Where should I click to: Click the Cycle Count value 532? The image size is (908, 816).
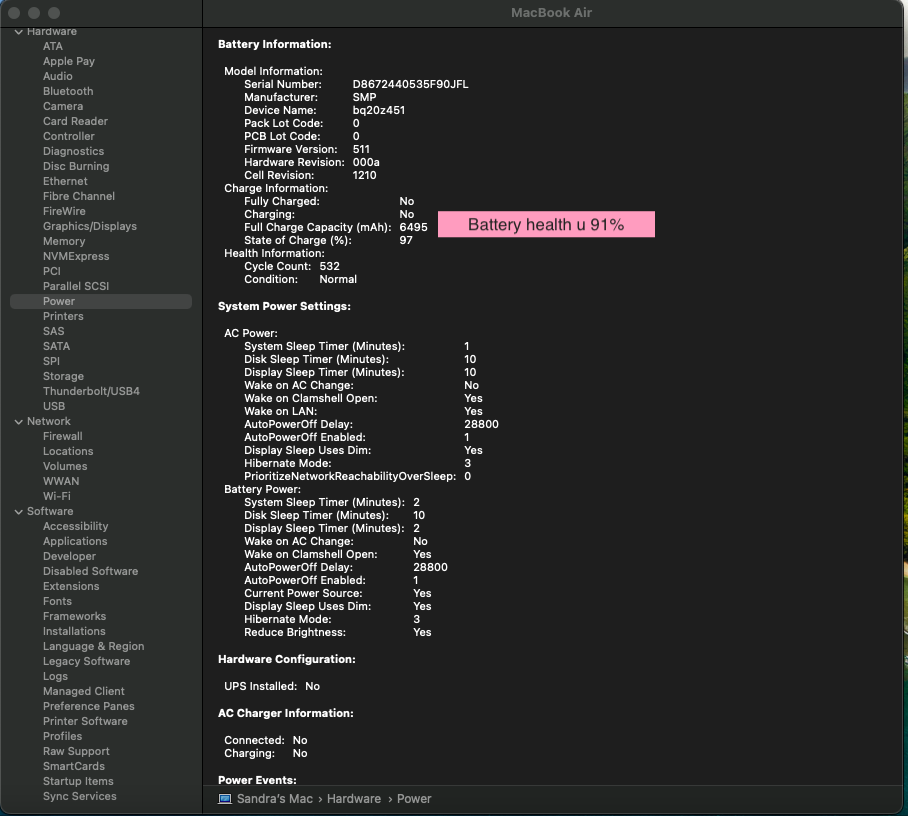pos(329,266)
